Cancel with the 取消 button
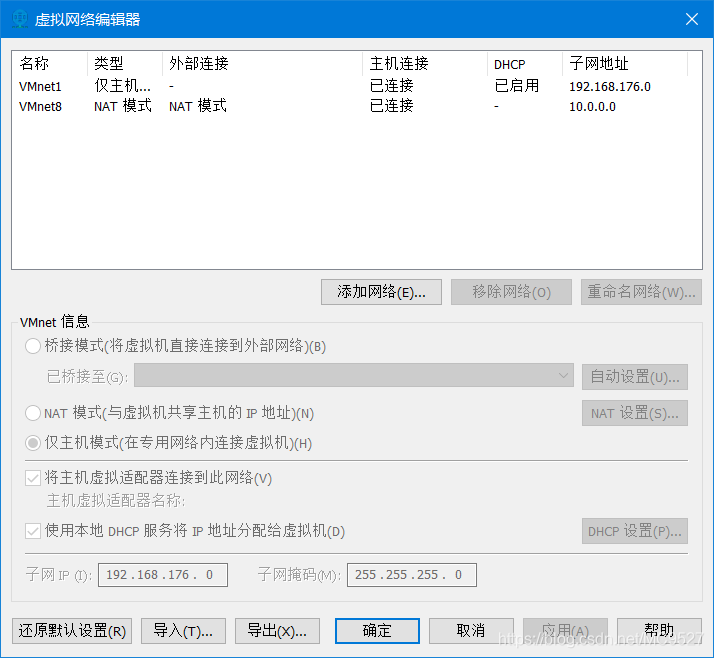The width and height of the screenshot is (714, 658). coord(471,631)
